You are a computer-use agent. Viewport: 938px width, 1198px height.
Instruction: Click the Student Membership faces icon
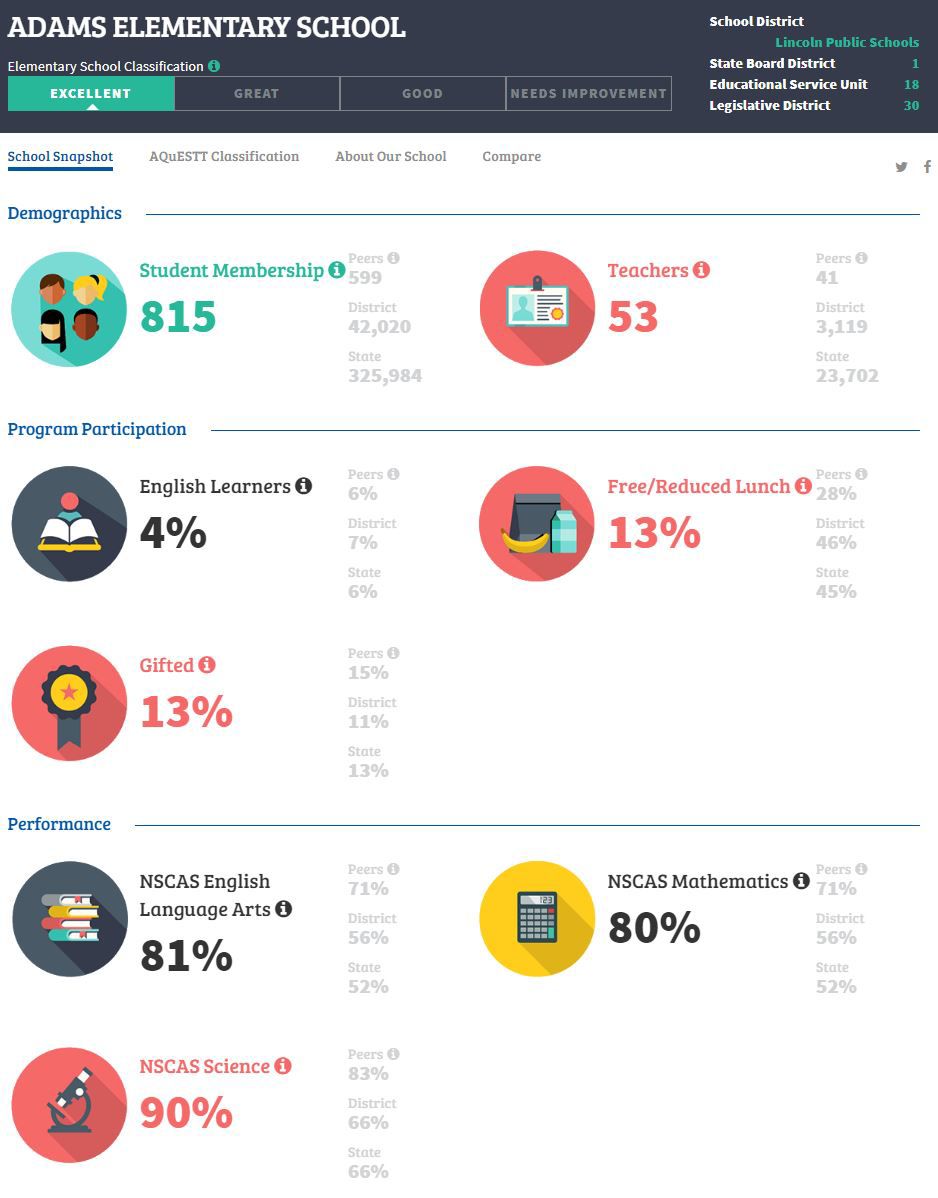pyautogui.click(x=69, y=309)
